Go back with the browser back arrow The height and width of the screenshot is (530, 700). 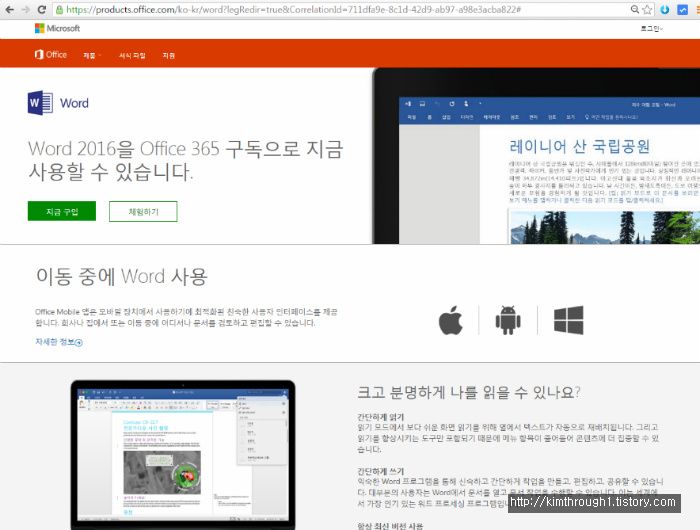(9, 9)
